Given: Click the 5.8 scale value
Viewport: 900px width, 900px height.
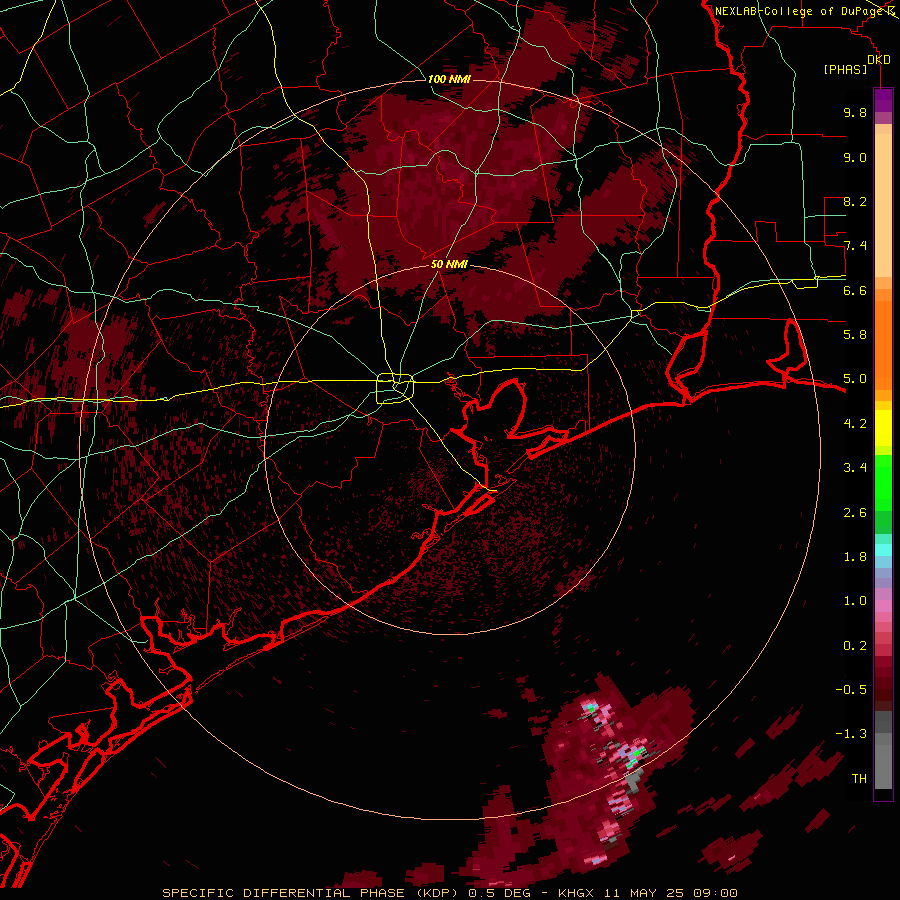Looking at the screenshot, I should pyautogui.click(x=855, y=335).
